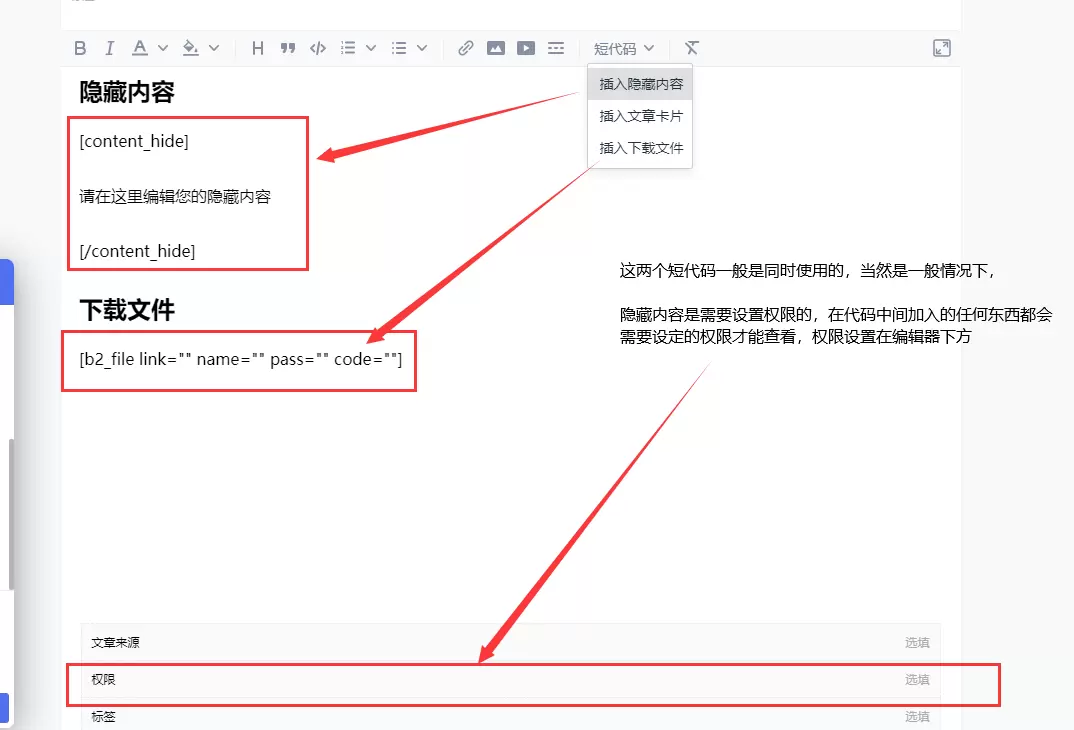This screenshot has width=1074, height=730.
Task: Insert an image using the image icon
Action: (x=496, y=47)
